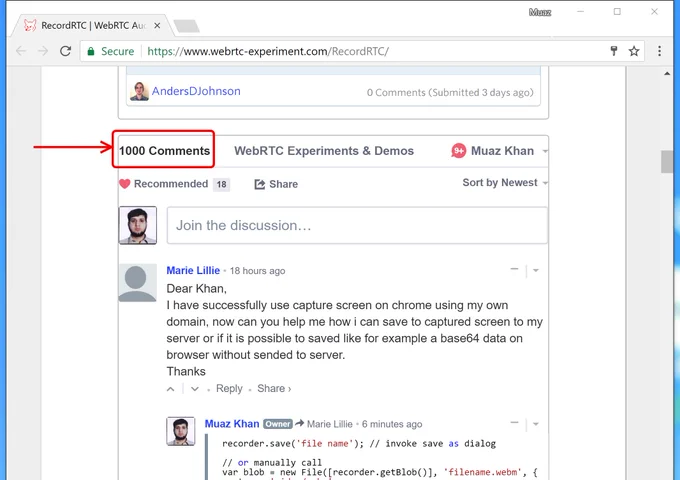Click the Owner badge

(278, 424)
